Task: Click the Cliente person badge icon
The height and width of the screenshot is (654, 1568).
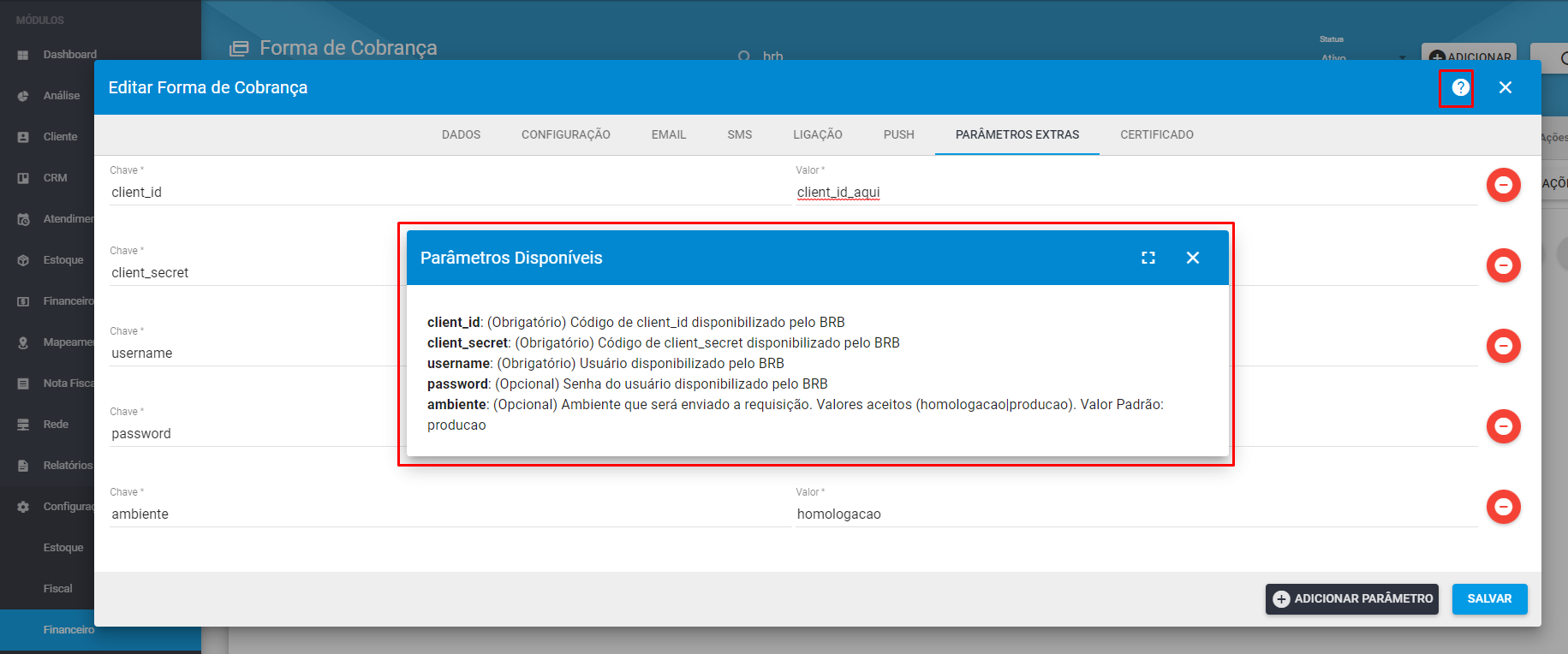Action: coord(23,137)
